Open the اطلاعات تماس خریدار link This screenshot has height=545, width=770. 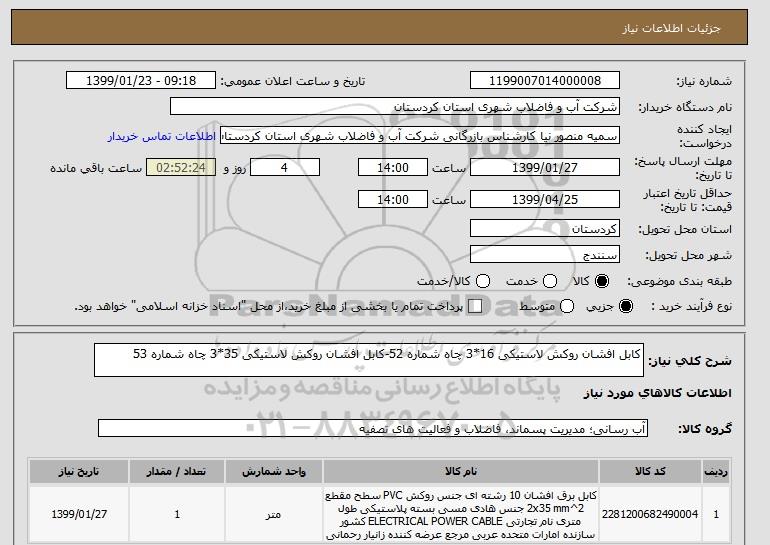point(162,136)
